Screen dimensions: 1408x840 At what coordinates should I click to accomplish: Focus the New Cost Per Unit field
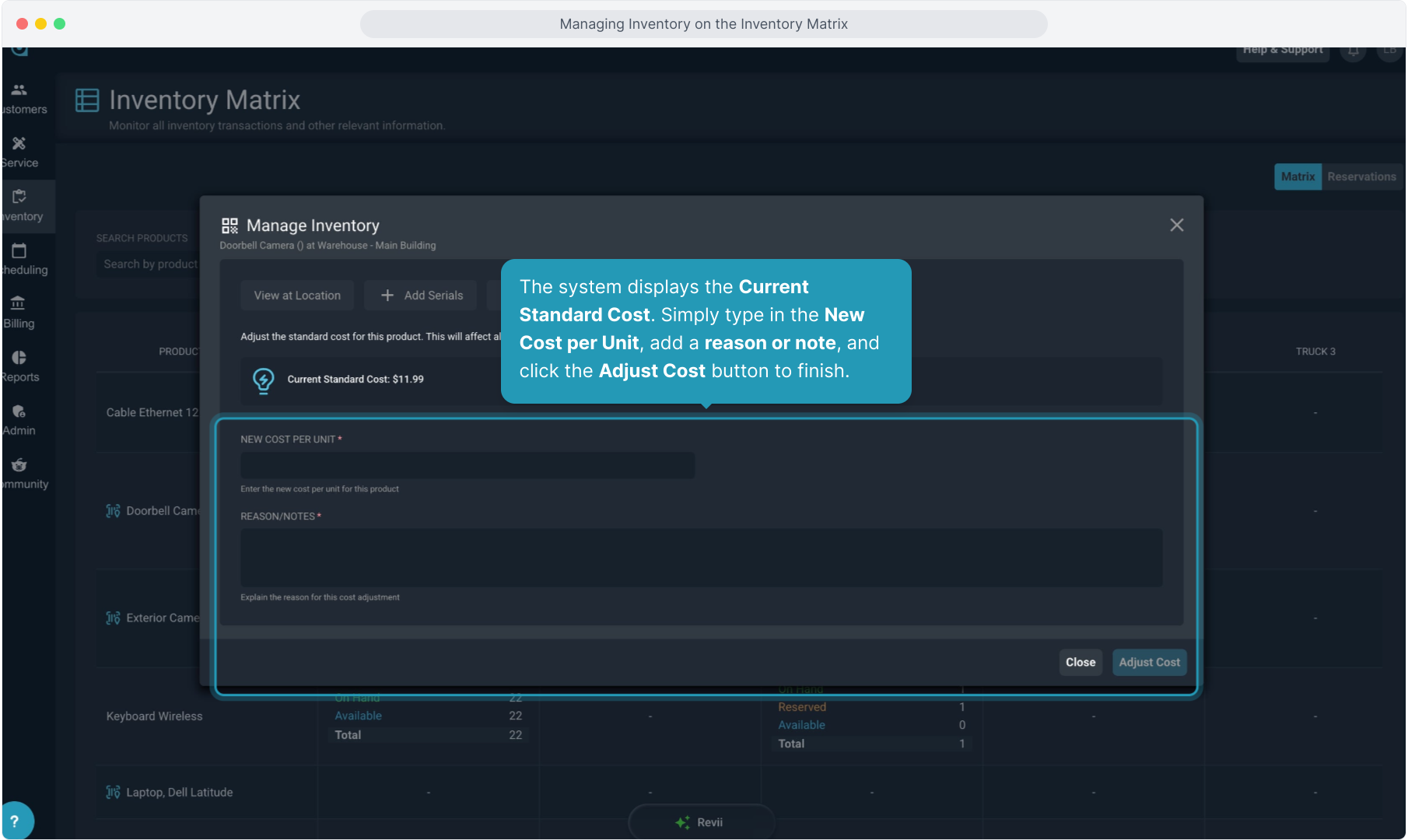pos(468,465)
